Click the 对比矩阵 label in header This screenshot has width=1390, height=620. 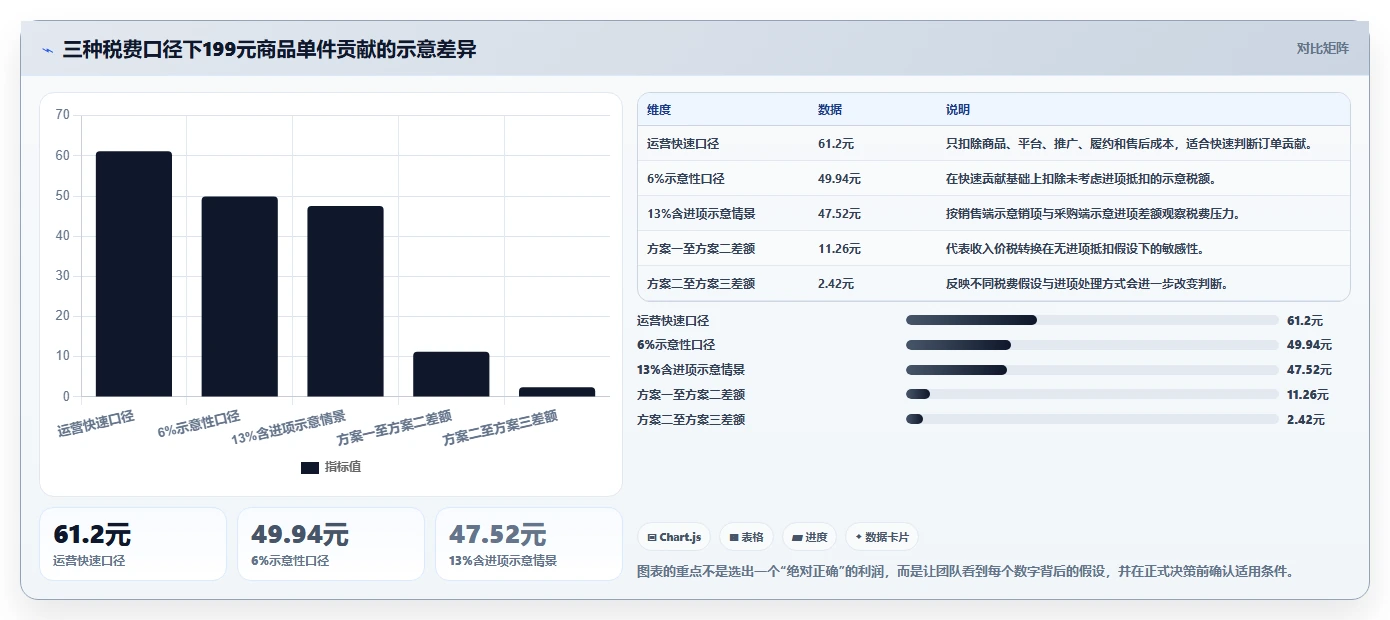(1322, 48)
